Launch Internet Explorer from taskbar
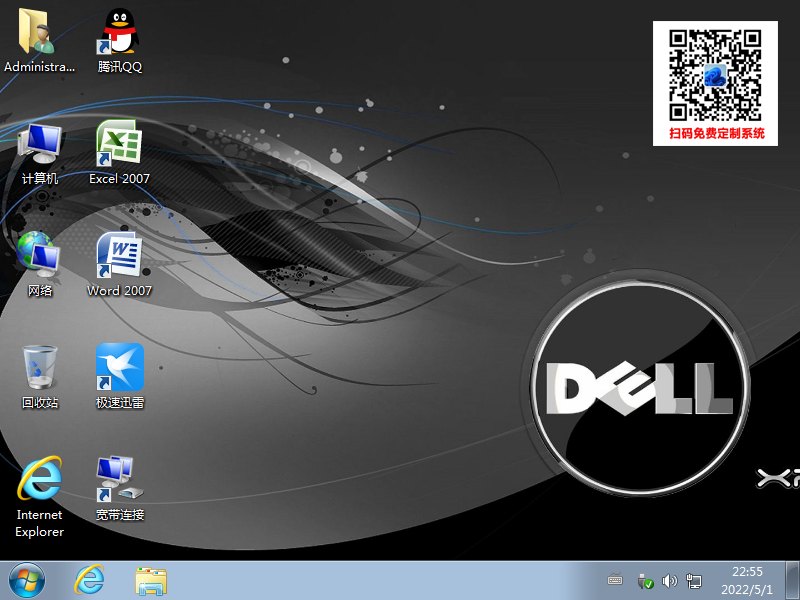The height and width of the screenshot is (600, 800). tap(89, 581)
